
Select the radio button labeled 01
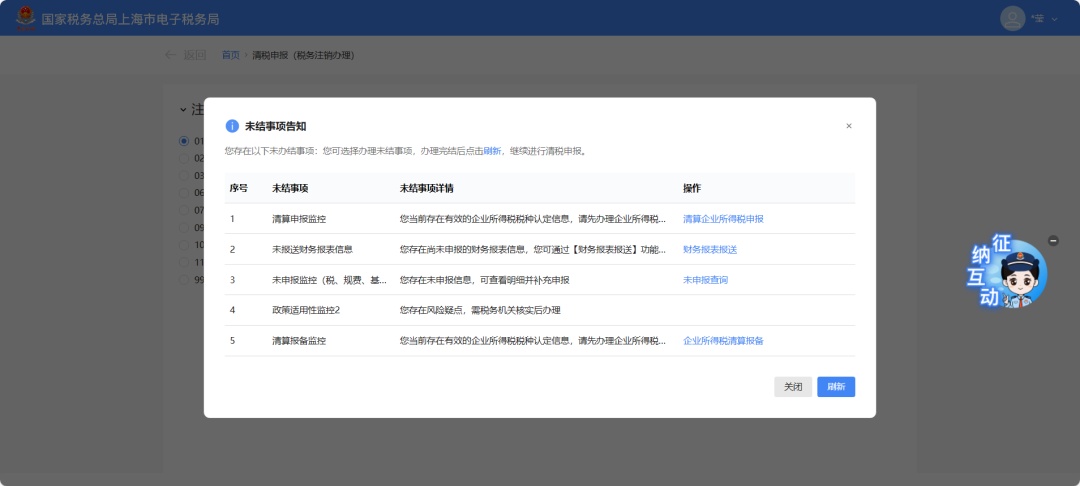[184, 141]
